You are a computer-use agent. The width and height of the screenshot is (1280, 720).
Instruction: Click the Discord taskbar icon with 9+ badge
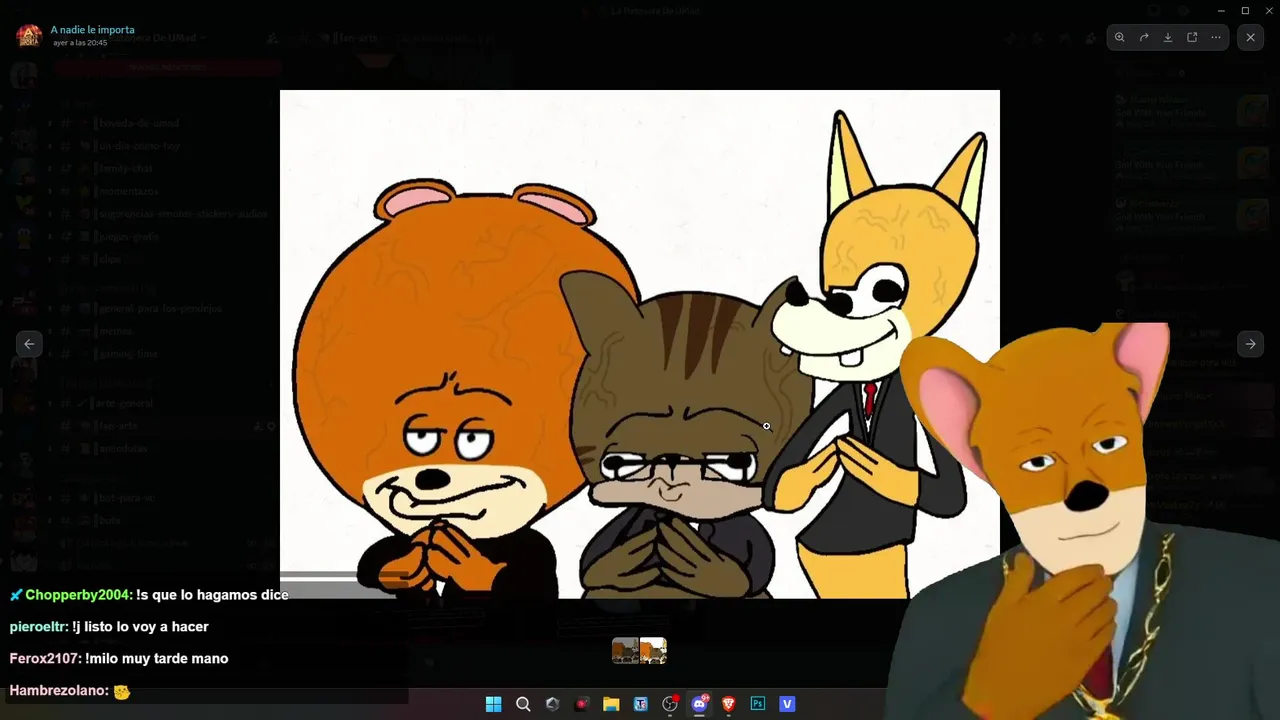click(x=699, y=704)
